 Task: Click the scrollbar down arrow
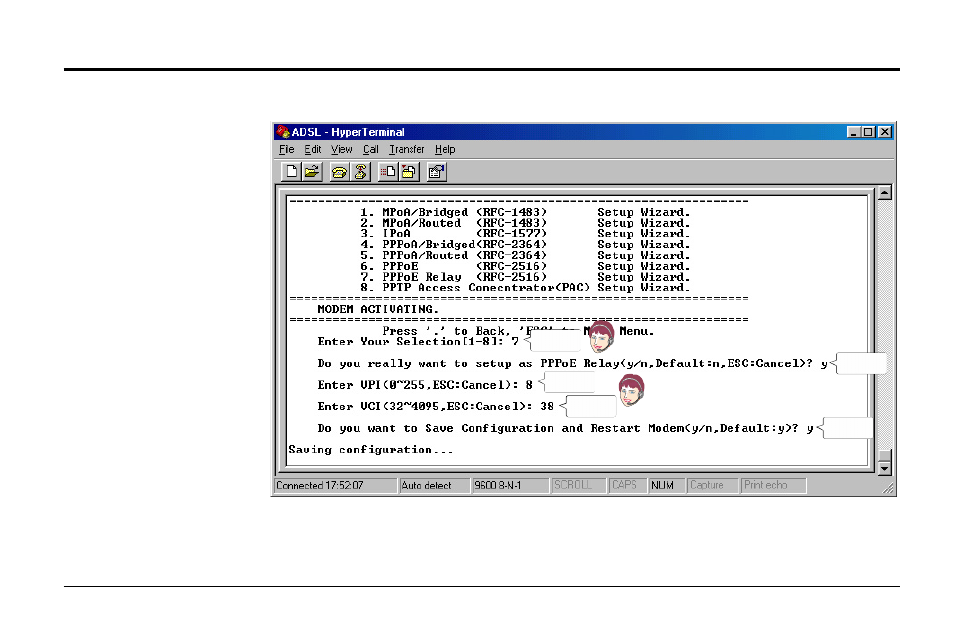[x=885, y=468]
